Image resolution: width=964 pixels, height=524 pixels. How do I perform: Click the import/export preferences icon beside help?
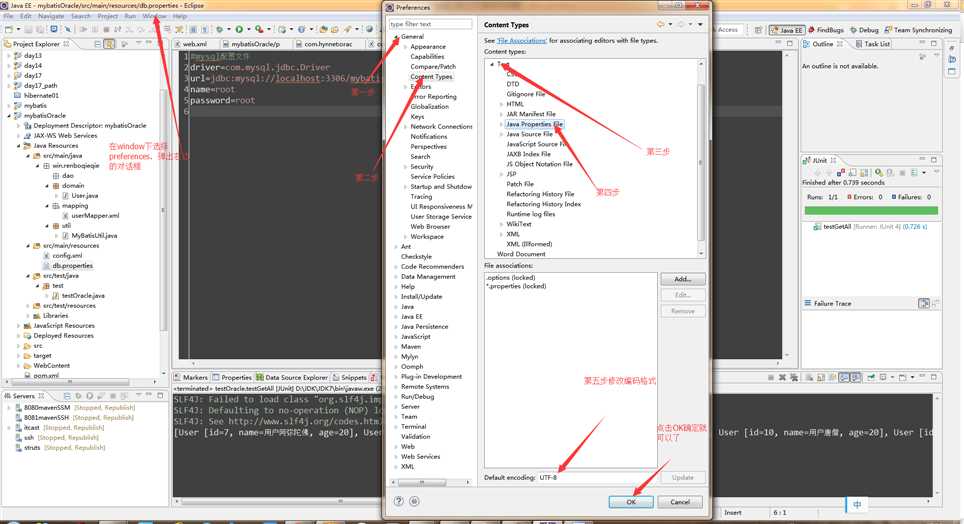tap(414, 501)
